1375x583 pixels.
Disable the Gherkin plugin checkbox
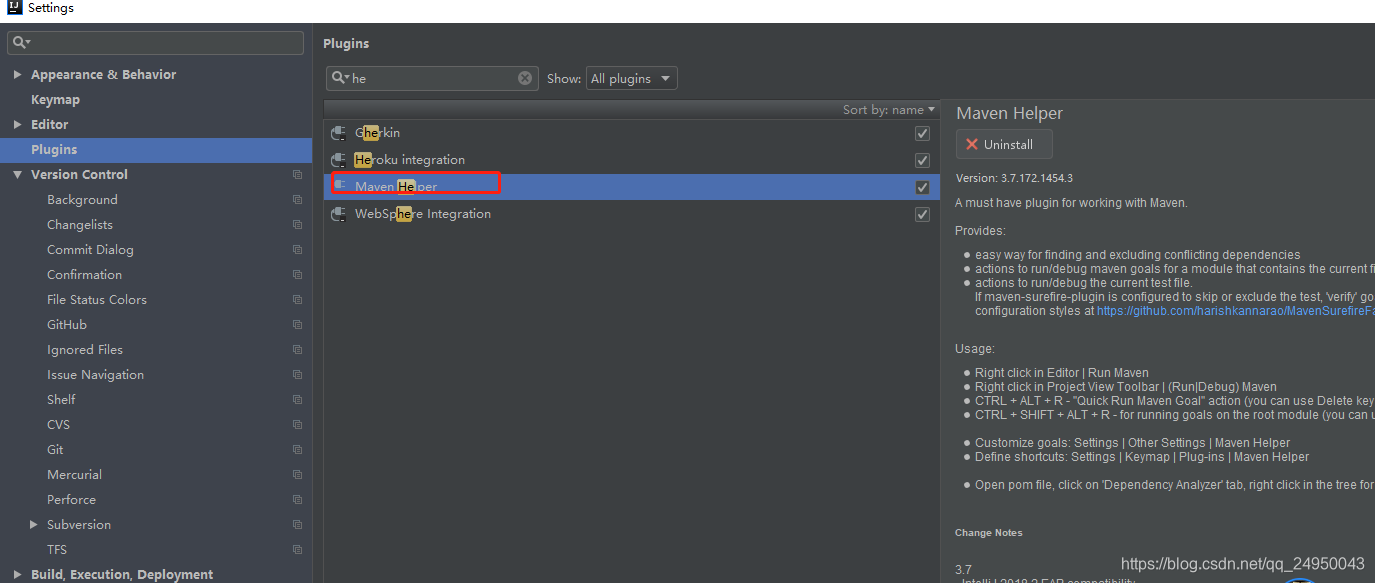(921, 133)
